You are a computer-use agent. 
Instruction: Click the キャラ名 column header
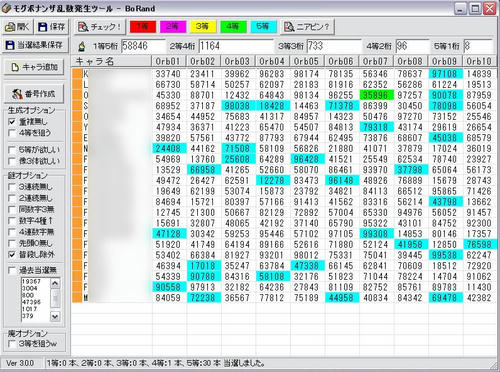click(x=112, y=61)
